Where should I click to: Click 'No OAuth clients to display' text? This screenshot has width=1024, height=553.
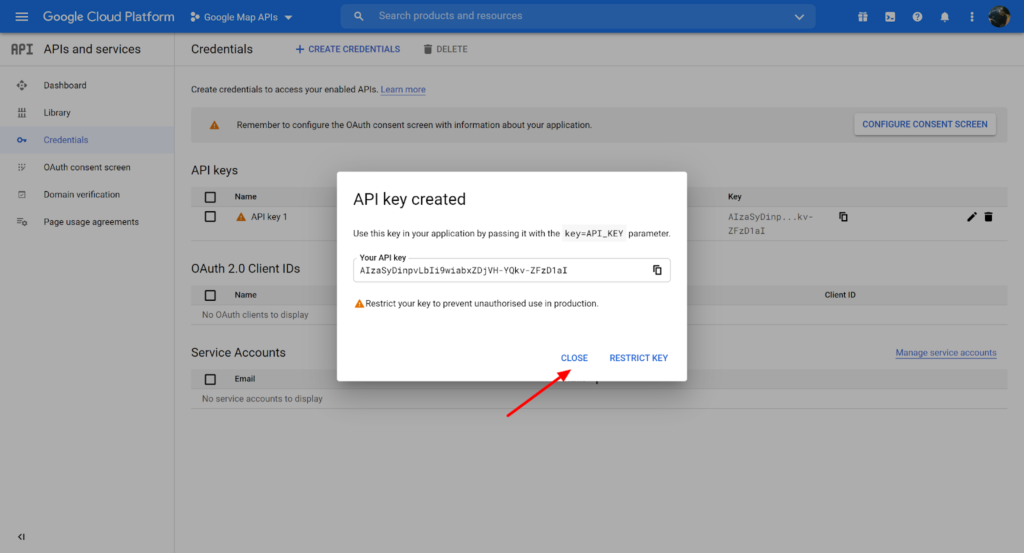coord(255,315)
